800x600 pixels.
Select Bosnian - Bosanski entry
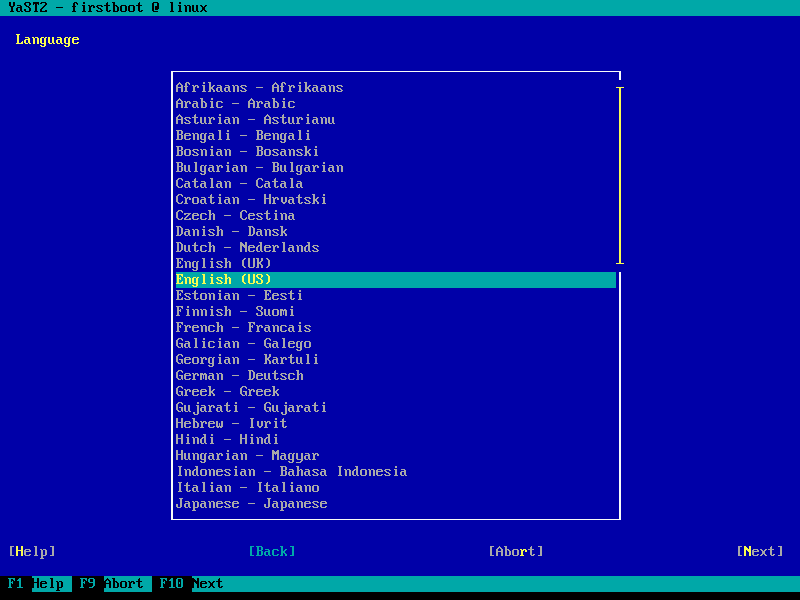pos(247,152)
